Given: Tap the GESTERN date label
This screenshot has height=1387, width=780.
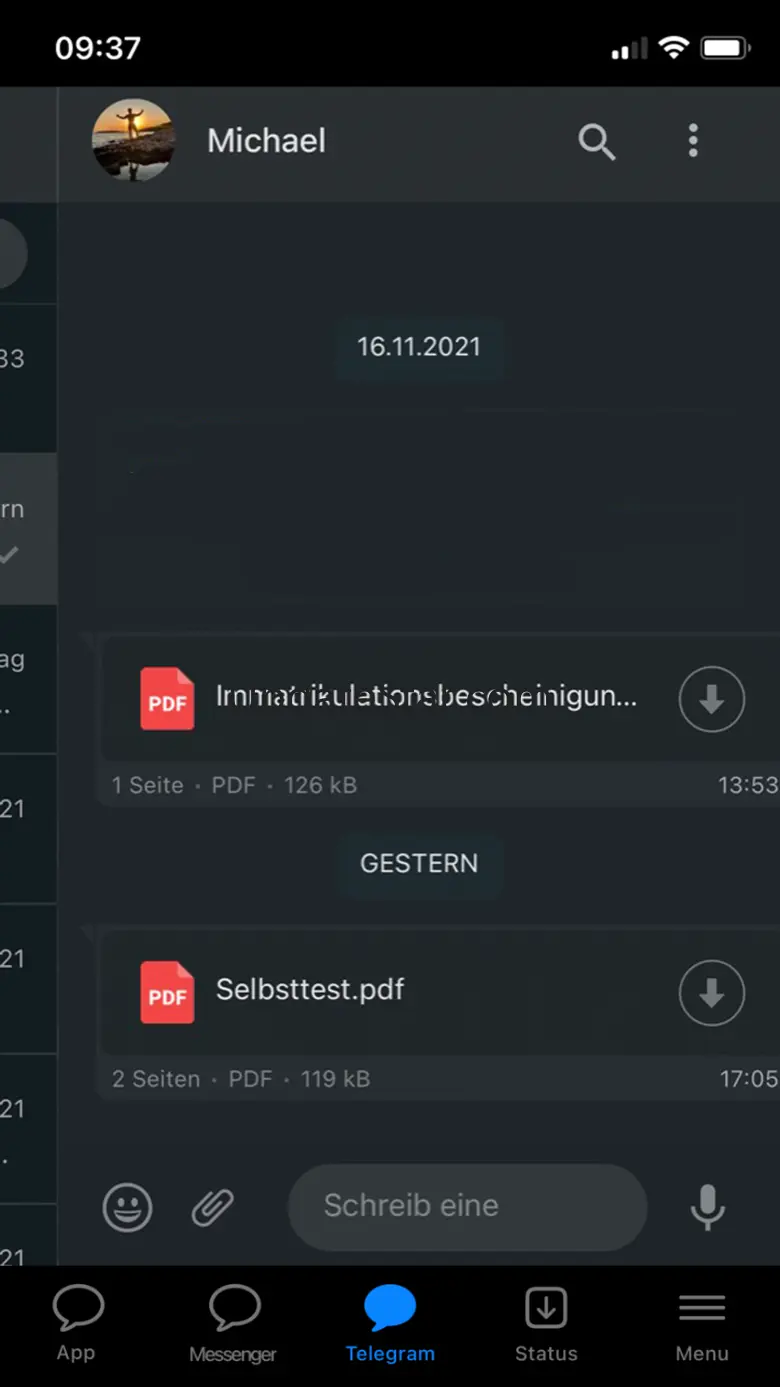Looking at the screenshot, I should tap(419, 863).
